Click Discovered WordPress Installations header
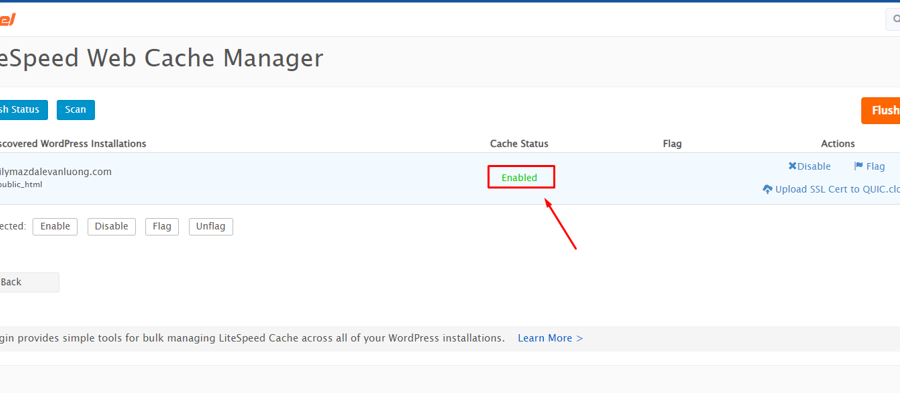Viewport: 900px width, 393px height. (73, 143)
